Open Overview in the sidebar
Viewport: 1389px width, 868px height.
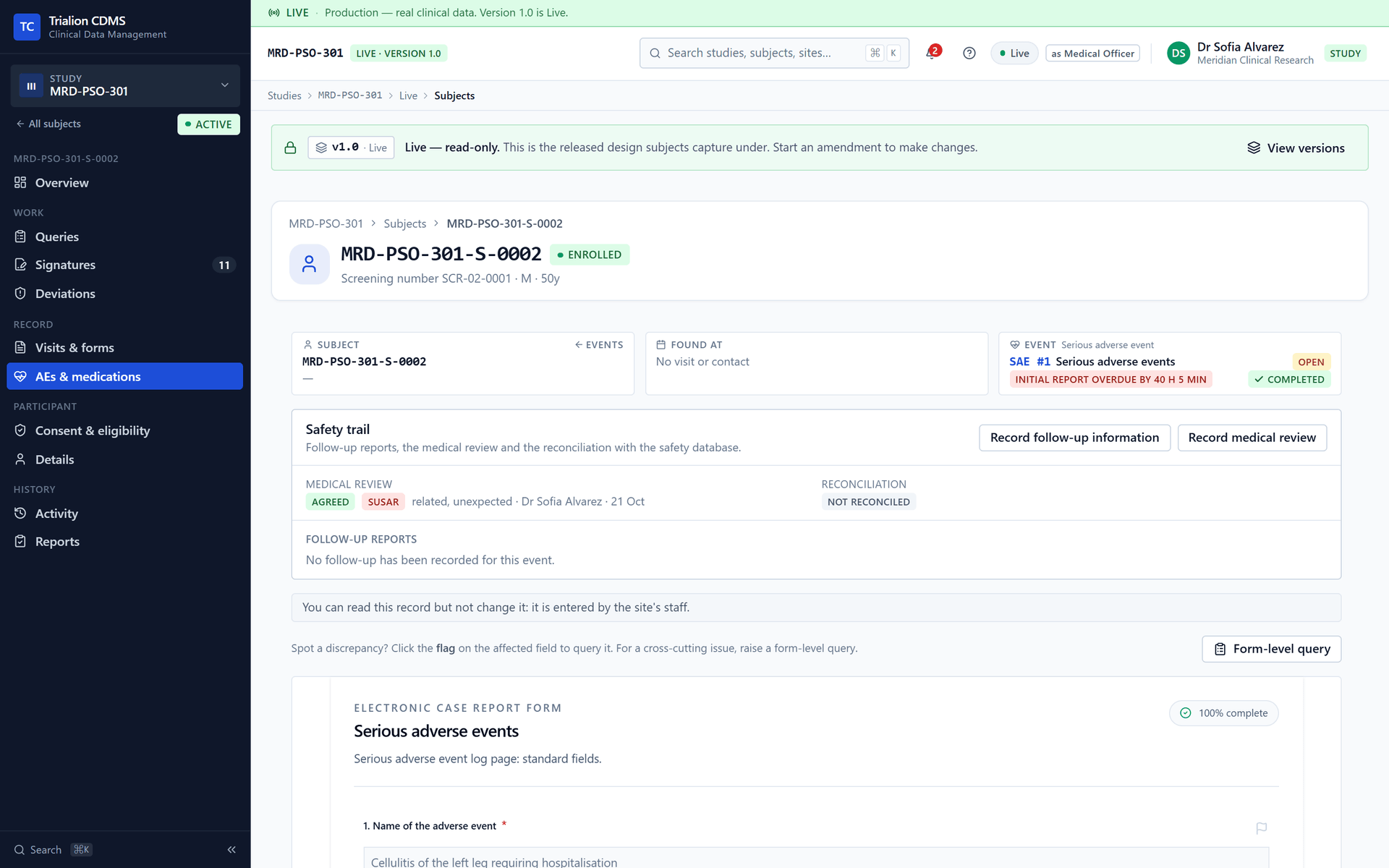[125, 183]
